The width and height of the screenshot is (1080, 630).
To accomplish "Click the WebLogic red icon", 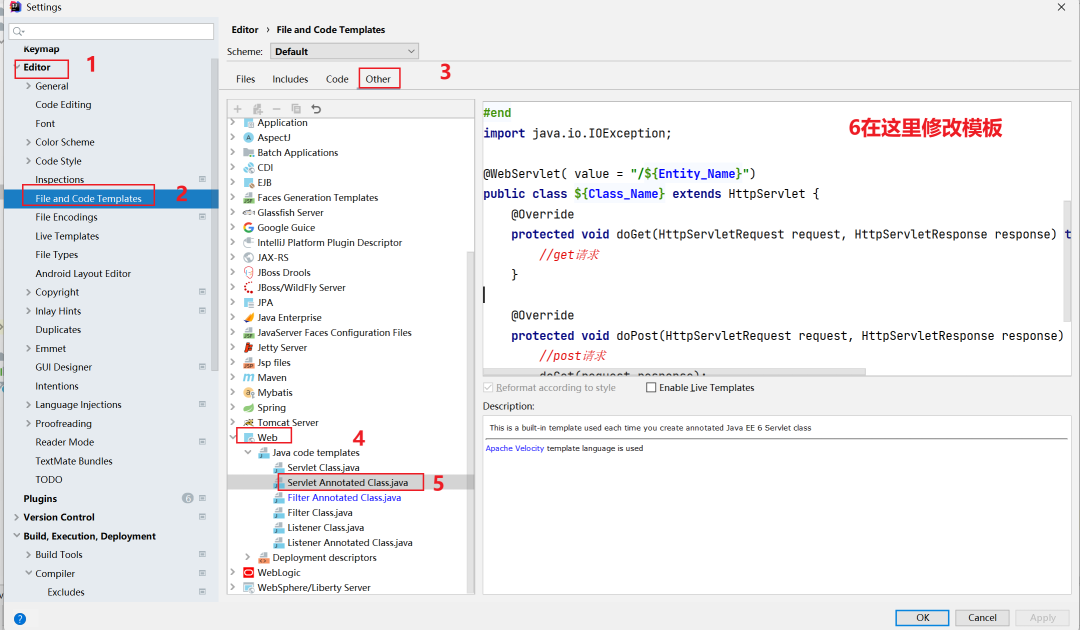I will 248,573.
